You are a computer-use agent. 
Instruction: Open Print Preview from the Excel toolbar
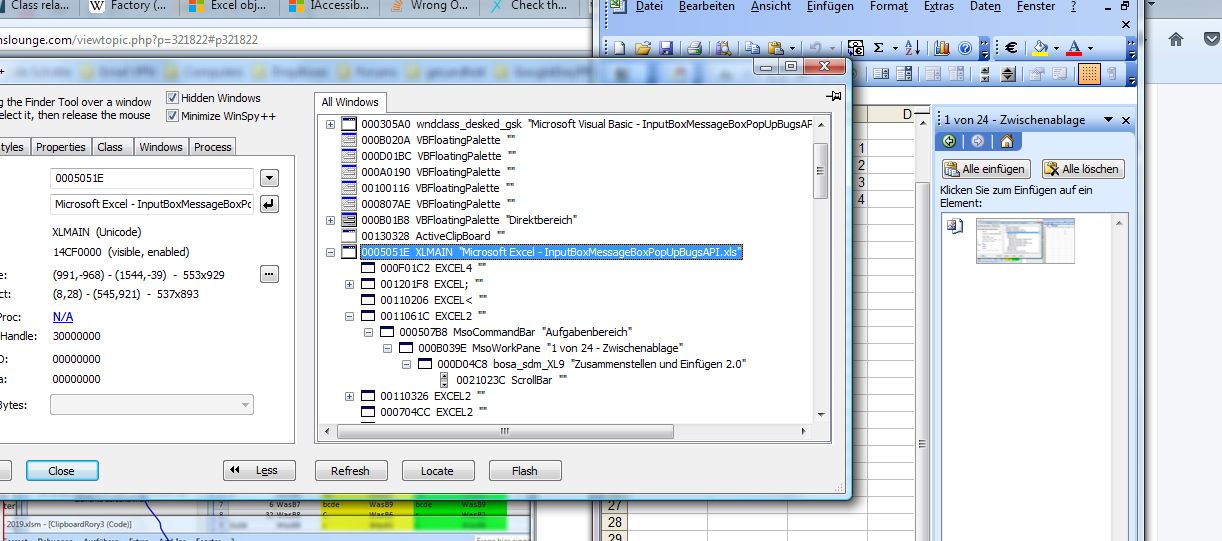tap(722, 48)
